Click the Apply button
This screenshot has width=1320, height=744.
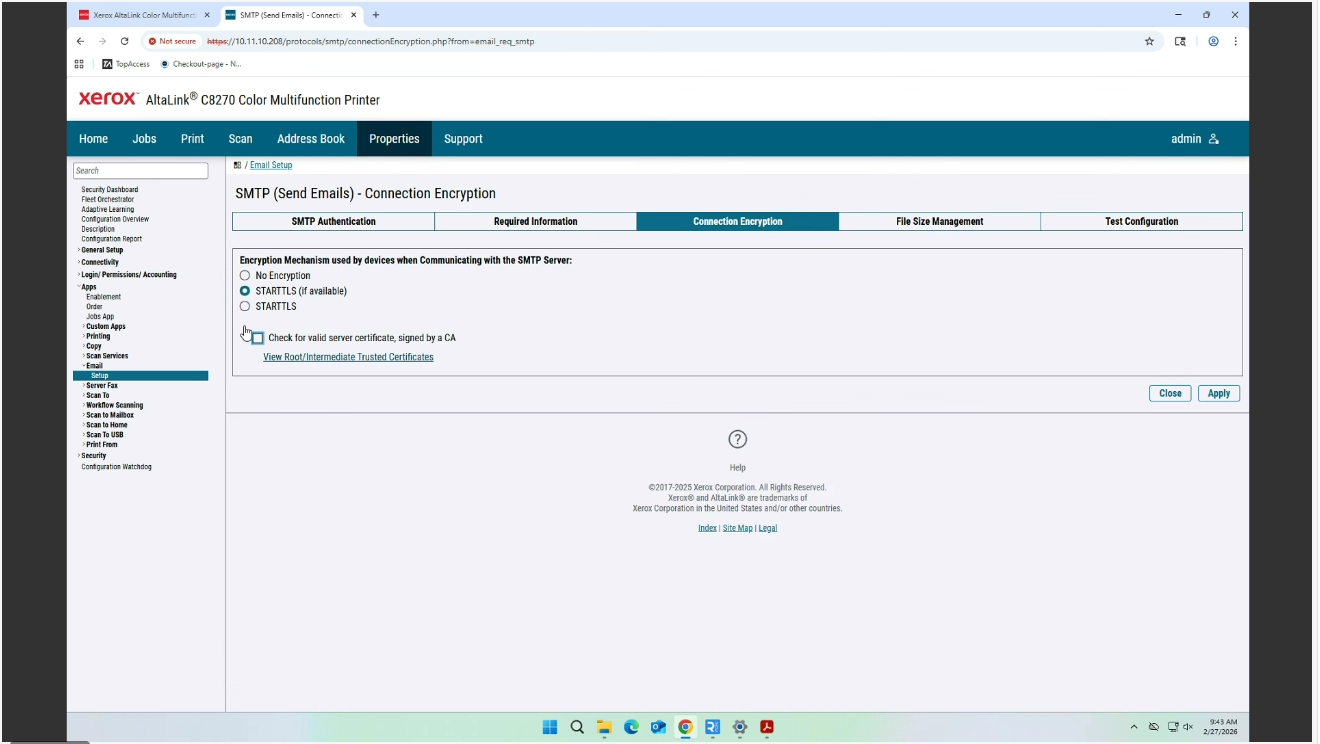point(1218,393)
